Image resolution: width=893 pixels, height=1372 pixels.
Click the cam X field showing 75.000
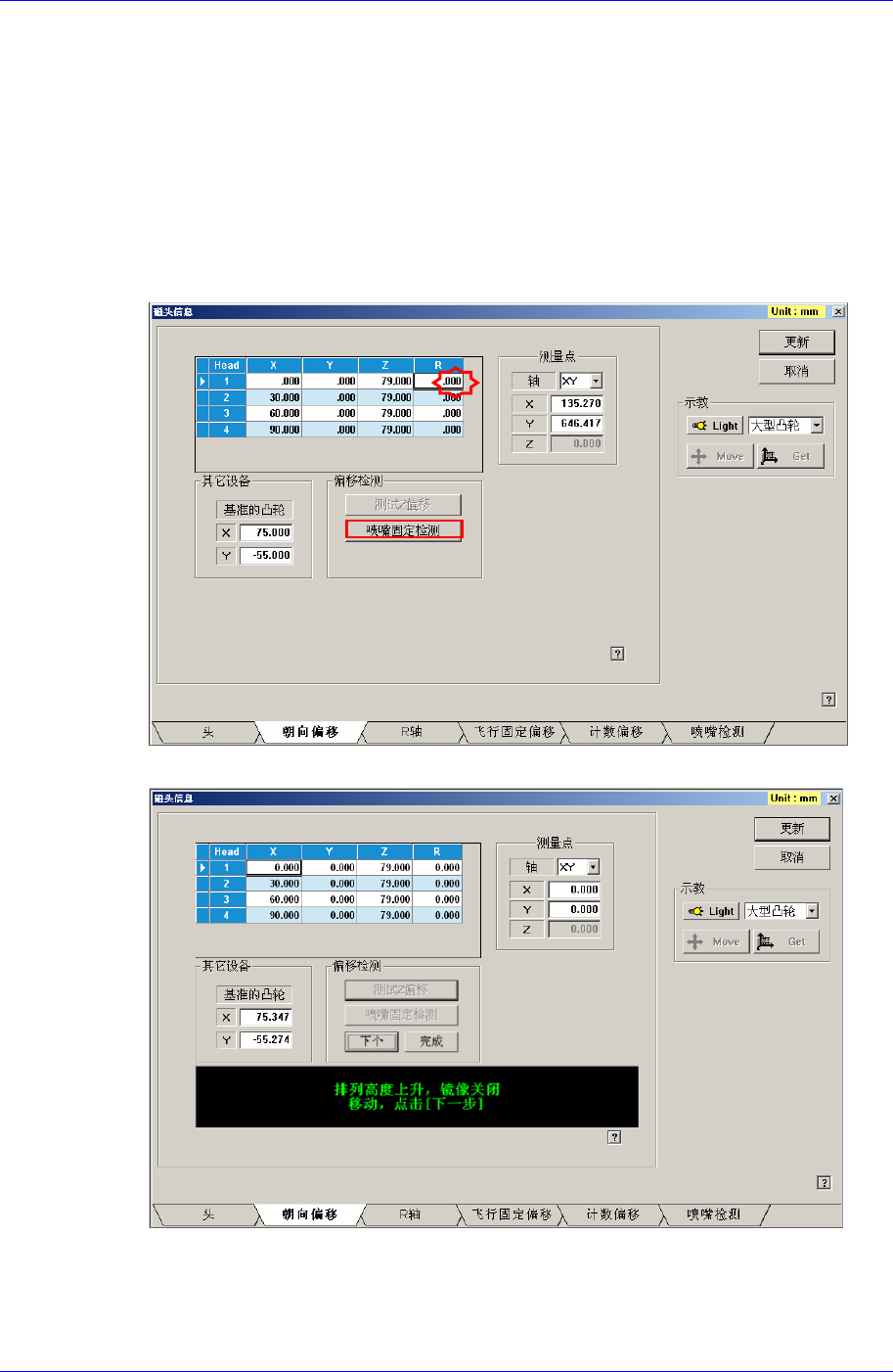coord(266,532)
